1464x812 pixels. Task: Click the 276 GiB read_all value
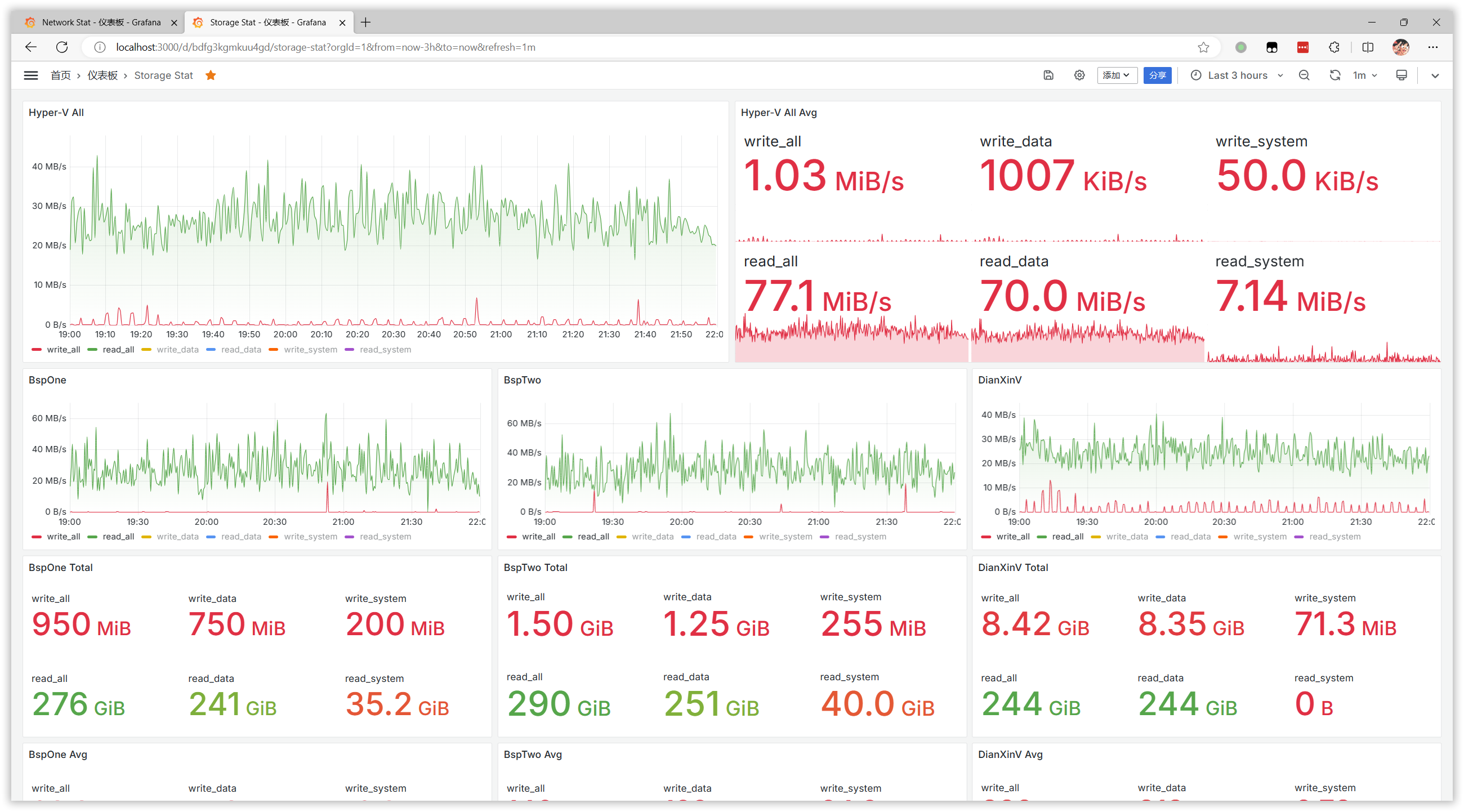click(x=78, y=704)
